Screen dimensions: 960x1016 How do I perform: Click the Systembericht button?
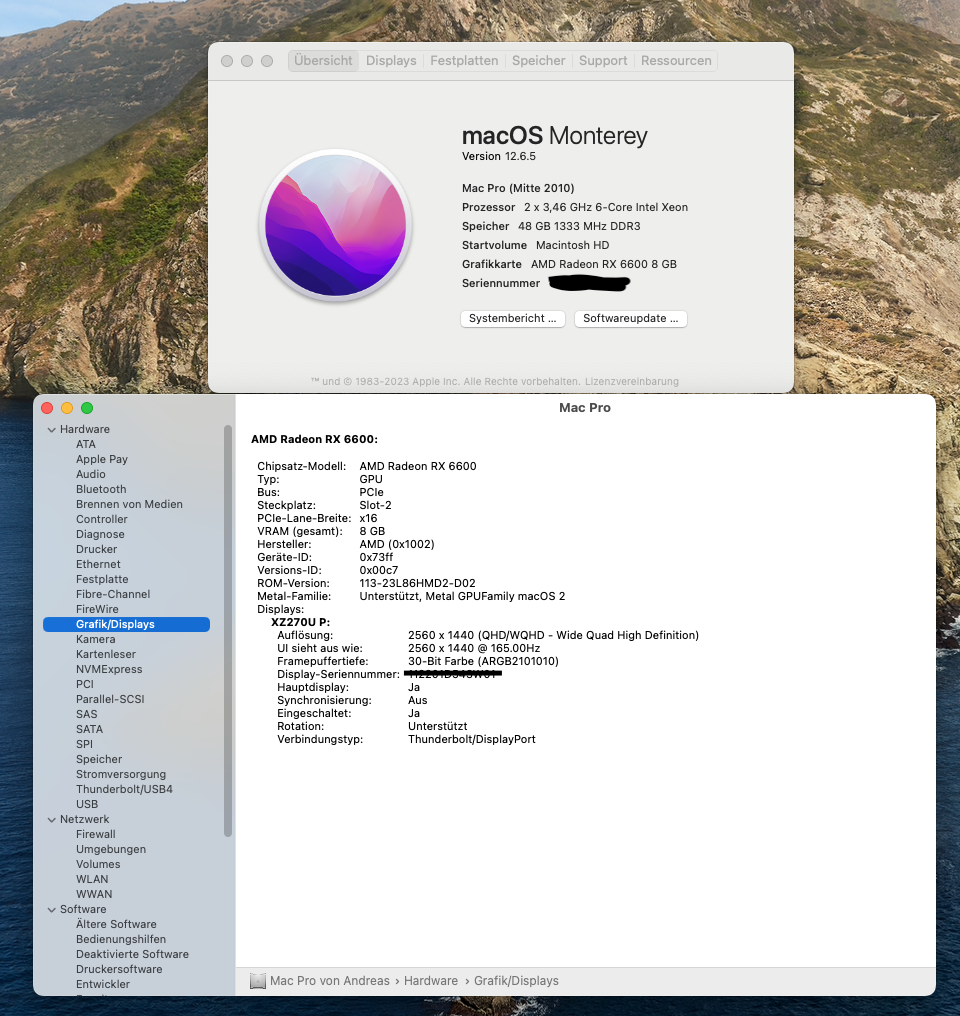click(x=512, y=318)
